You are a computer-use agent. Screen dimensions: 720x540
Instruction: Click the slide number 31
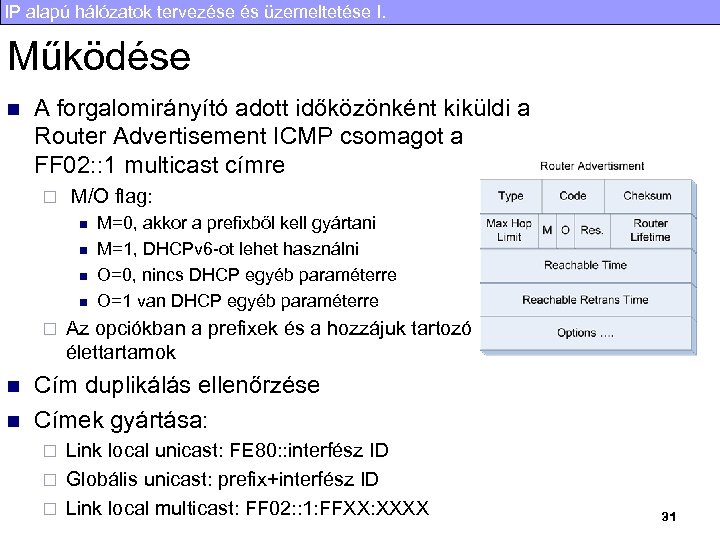(x=669, y=517)
